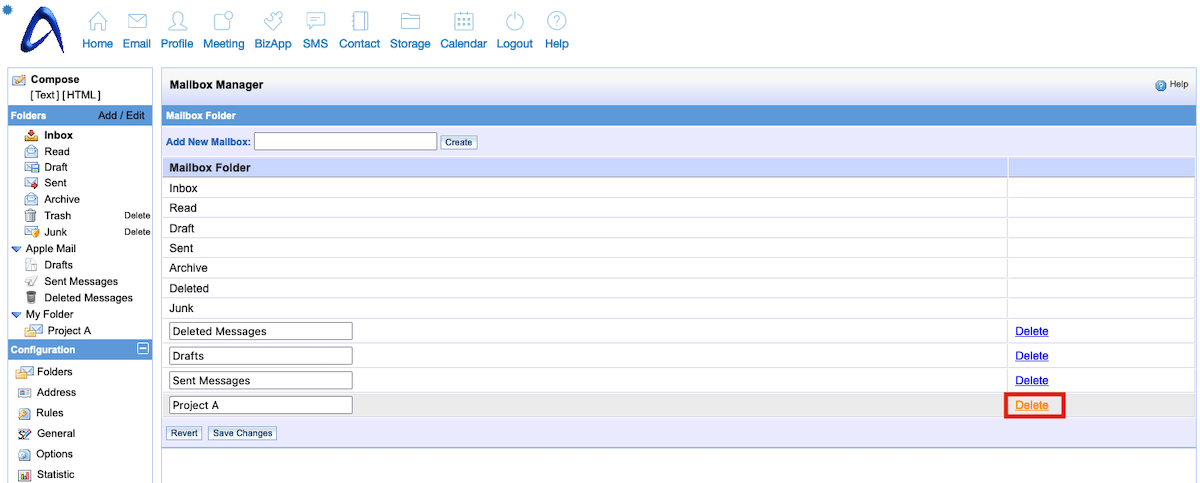Delete the Project A mailbox
Screen dimensions: 1200x483
coord(1031,405)
